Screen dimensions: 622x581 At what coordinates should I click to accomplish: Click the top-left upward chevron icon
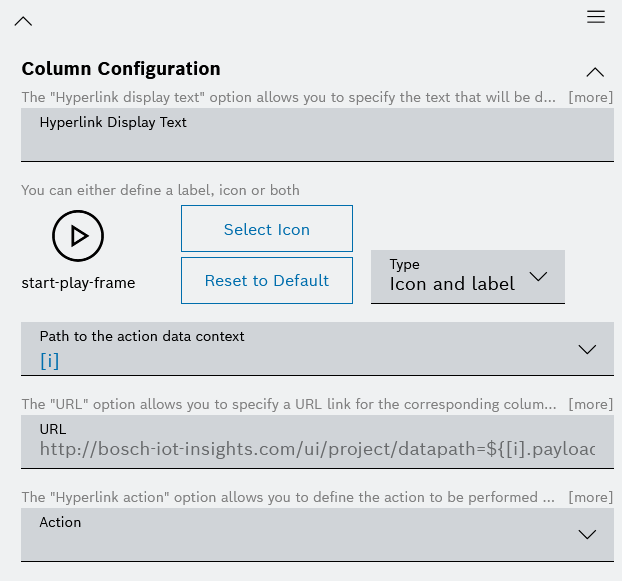(23, 21)
